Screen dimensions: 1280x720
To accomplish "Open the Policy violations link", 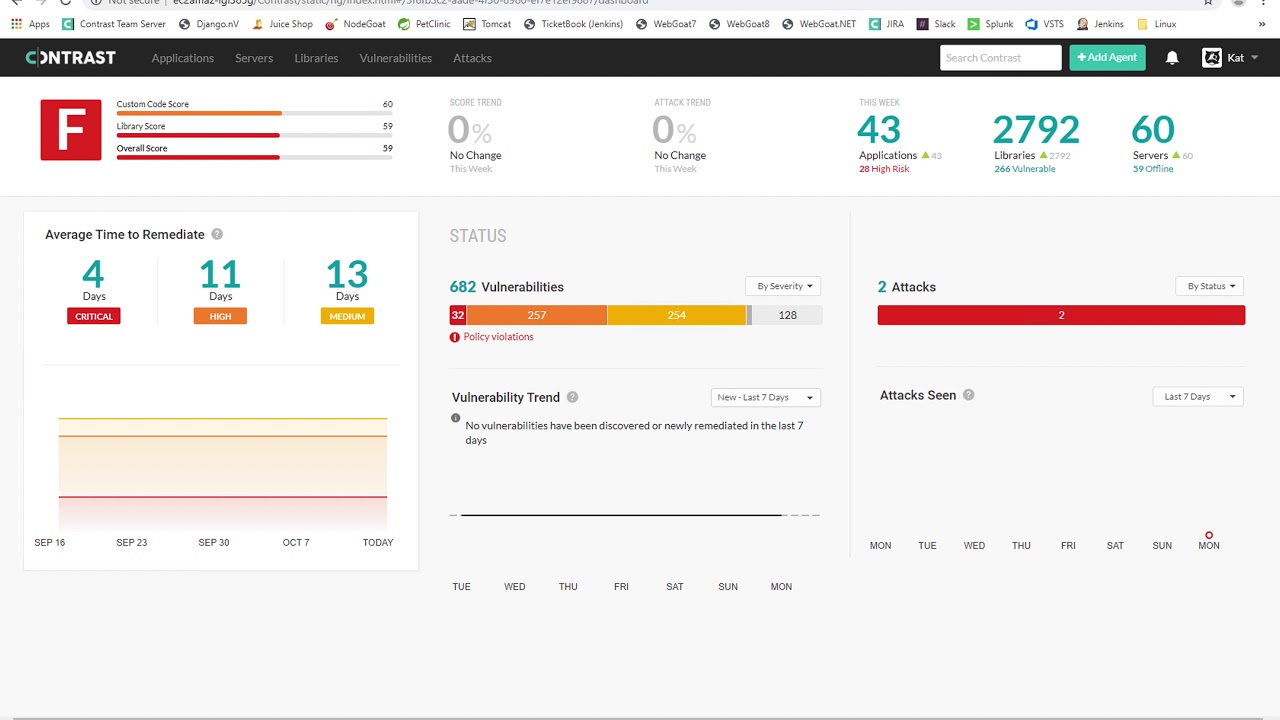I will tap(498, 337).
